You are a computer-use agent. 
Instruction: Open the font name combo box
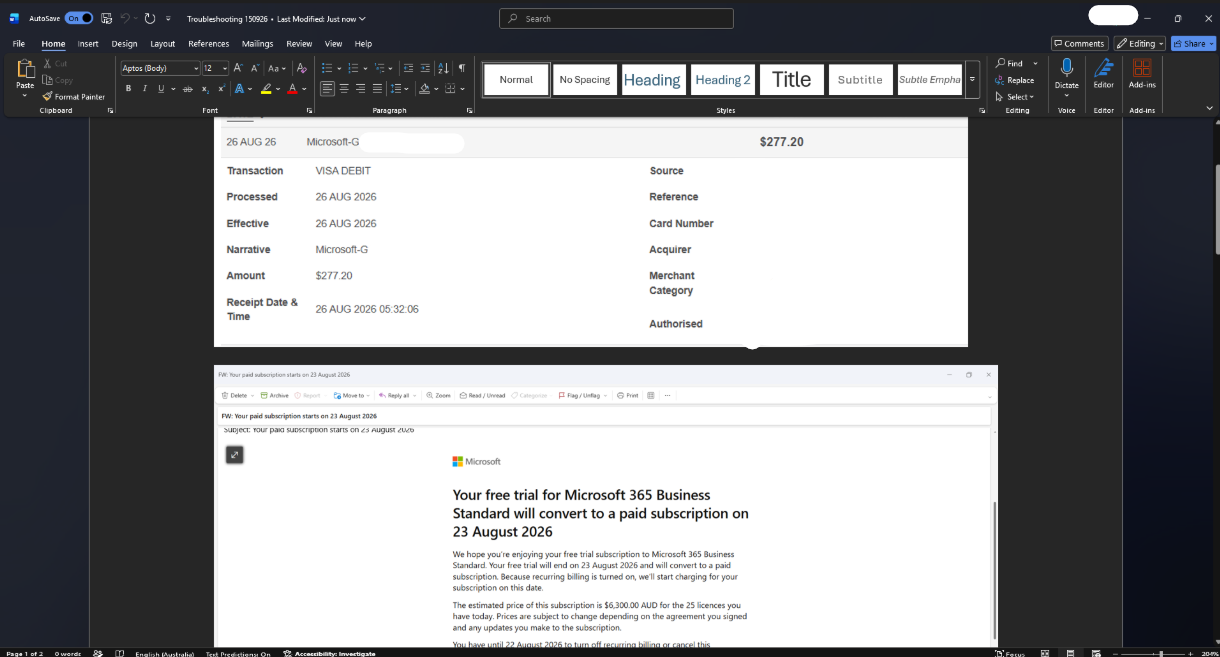pyautogui.click(x=160, y=68)
